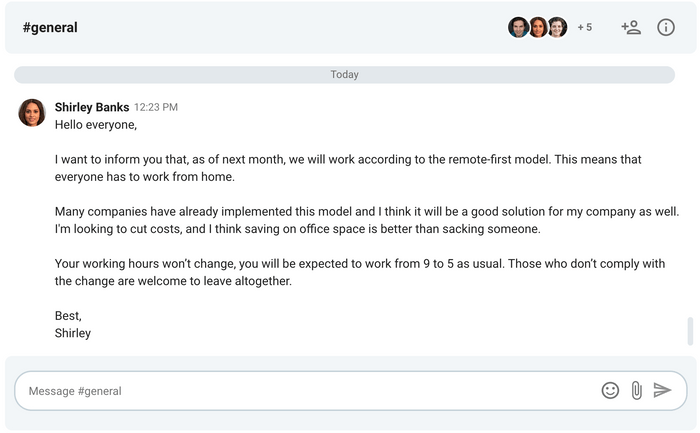Click the third member avatar in header
Screen dimensions: 700x433
click(557, 28)
